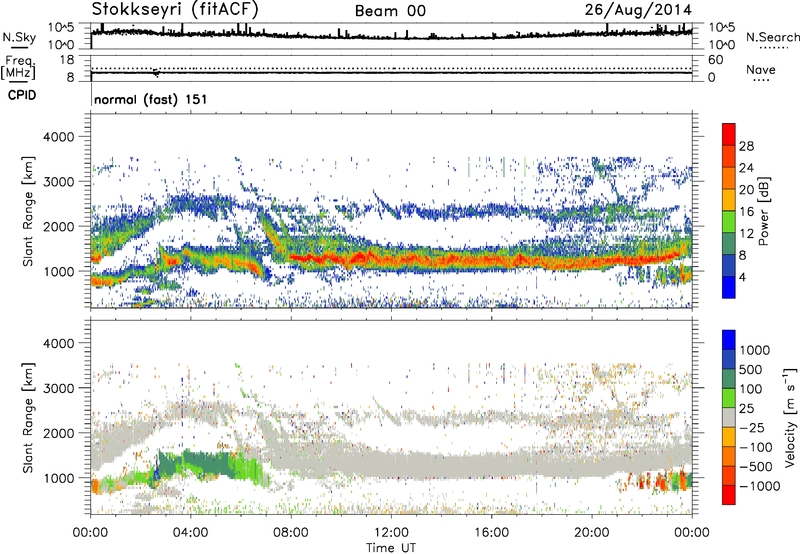Click the 'Power [dB]' colorbar title

764,211
